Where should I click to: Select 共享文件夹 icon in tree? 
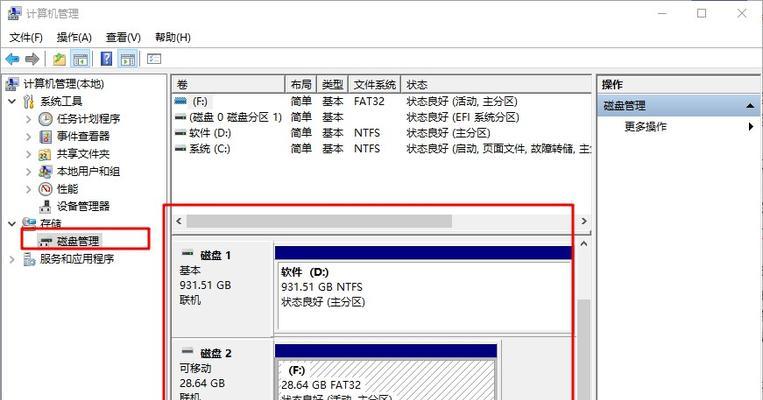(x=45, y=154)
